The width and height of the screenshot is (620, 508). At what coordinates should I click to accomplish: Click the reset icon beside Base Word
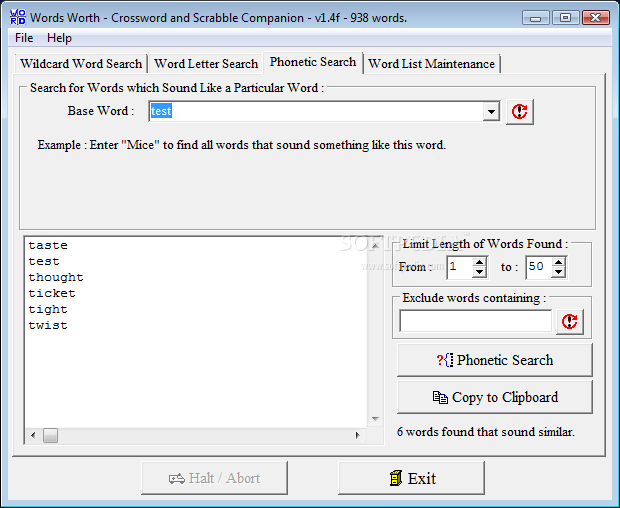[520, 111]
